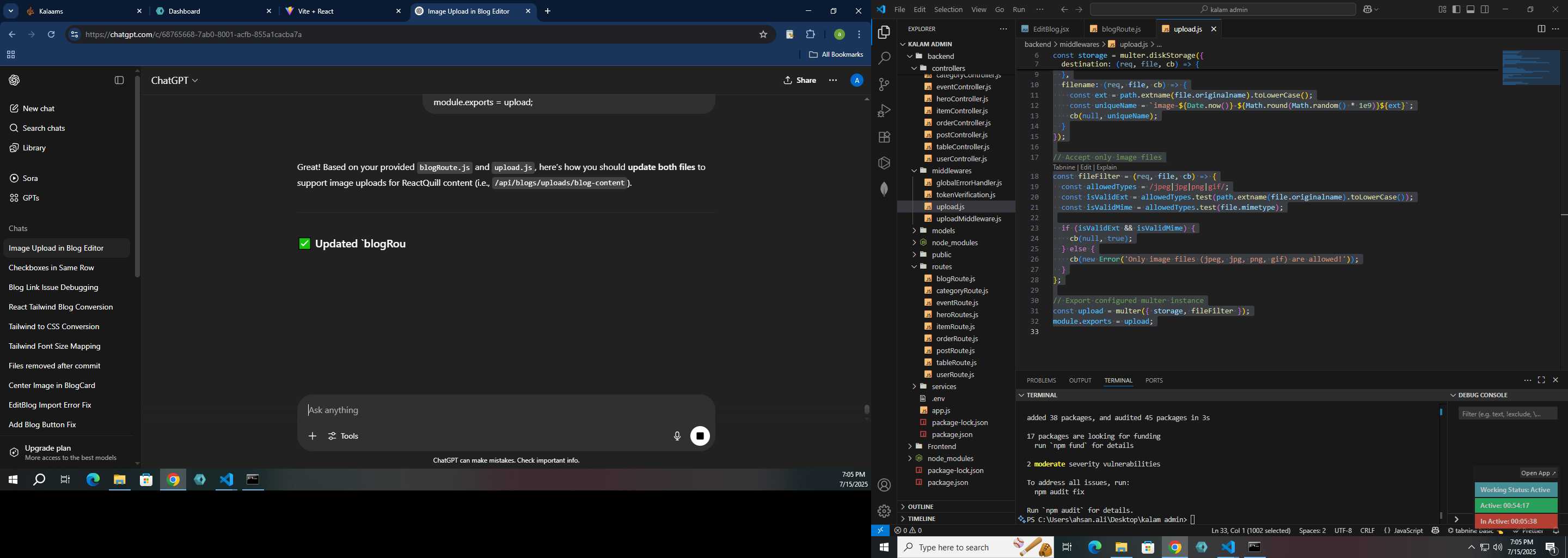Open VS Code Manage gear icon

(x=884, y=511)
